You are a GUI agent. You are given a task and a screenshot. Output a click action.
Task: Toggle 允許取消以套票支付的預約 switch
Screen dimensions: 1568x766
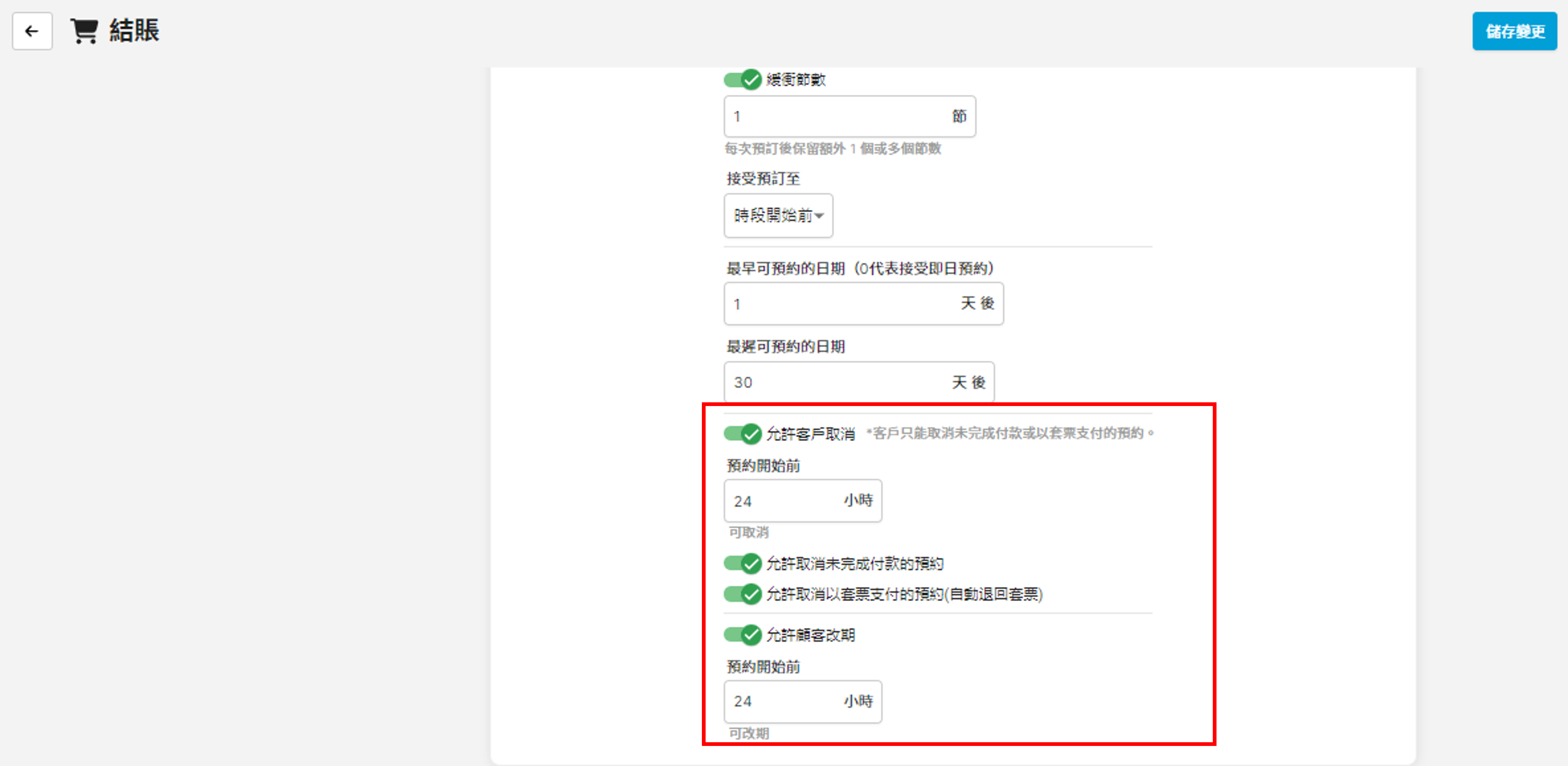(x=742, y=594)
